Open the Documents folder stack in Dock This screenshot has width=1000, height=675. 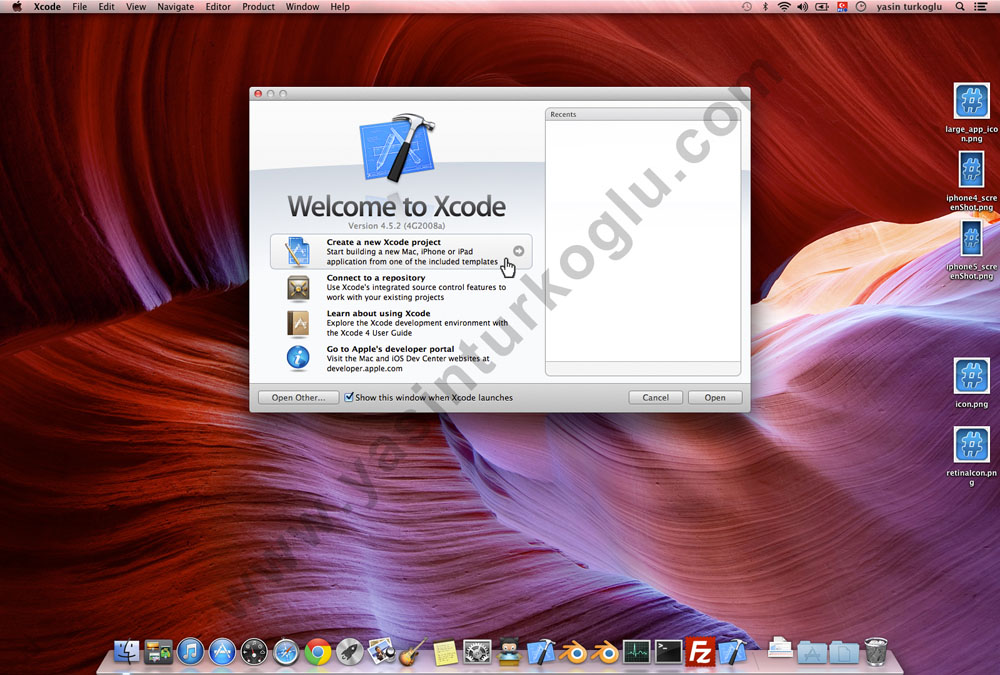(x=844, y=653)
